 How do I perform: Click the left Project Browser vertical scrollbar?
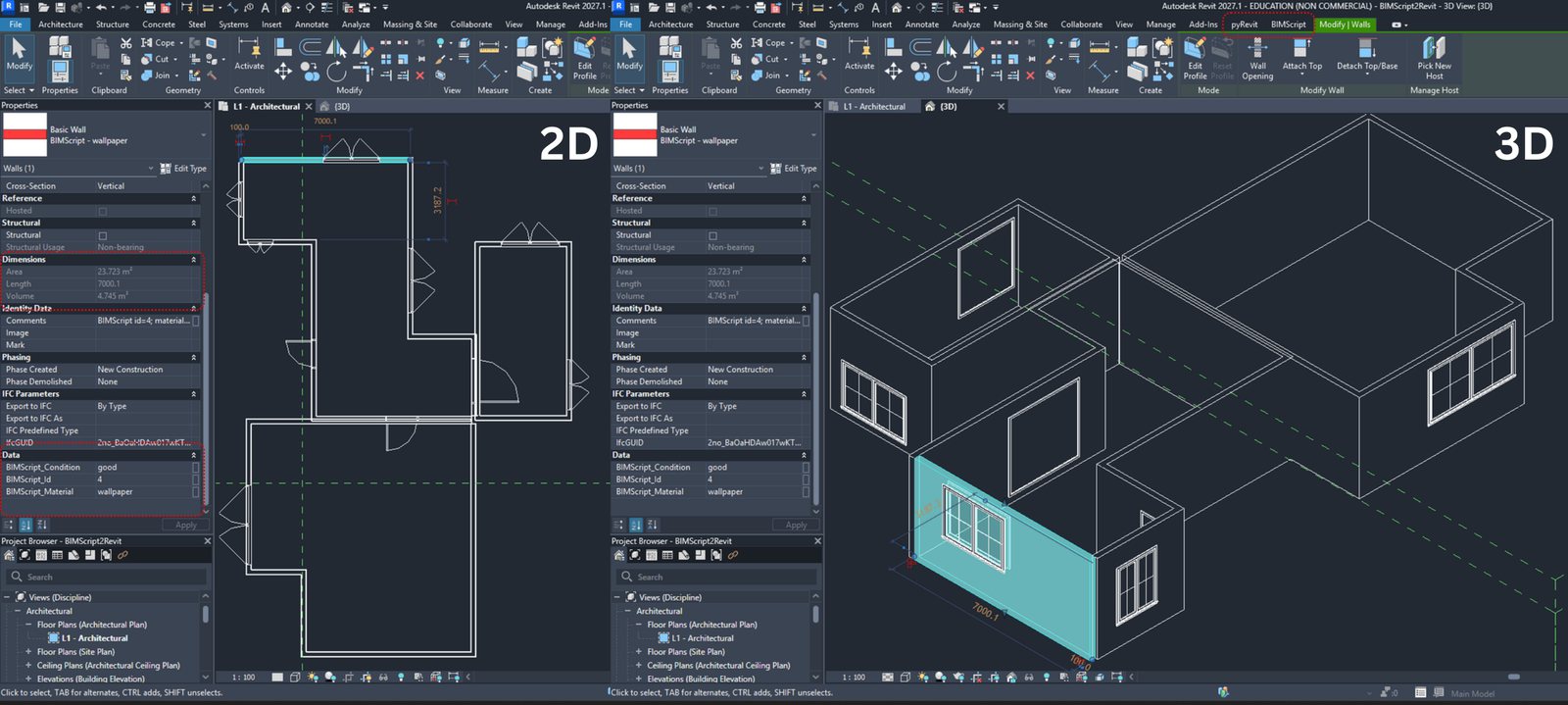(205, 614)
